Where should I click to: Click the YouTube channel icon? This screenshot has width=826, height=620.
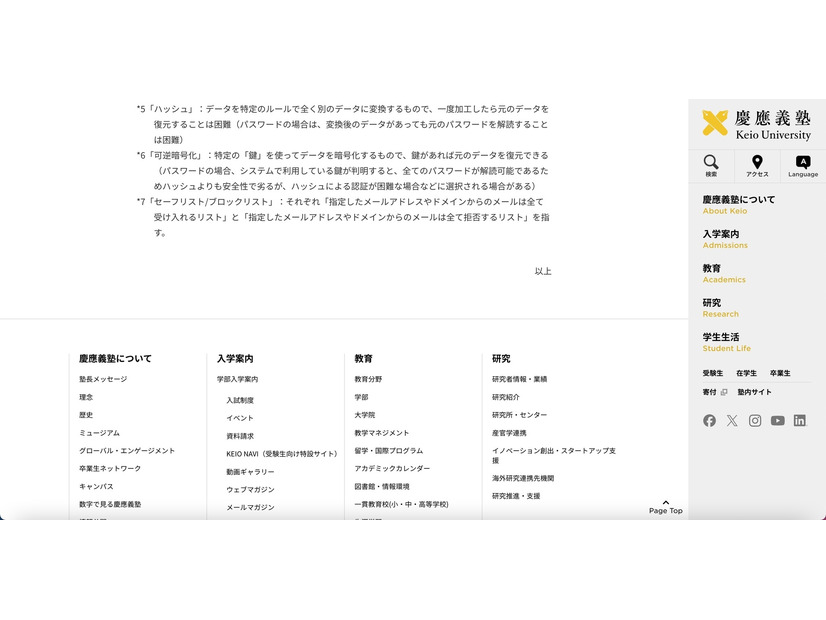click(778, 420)
